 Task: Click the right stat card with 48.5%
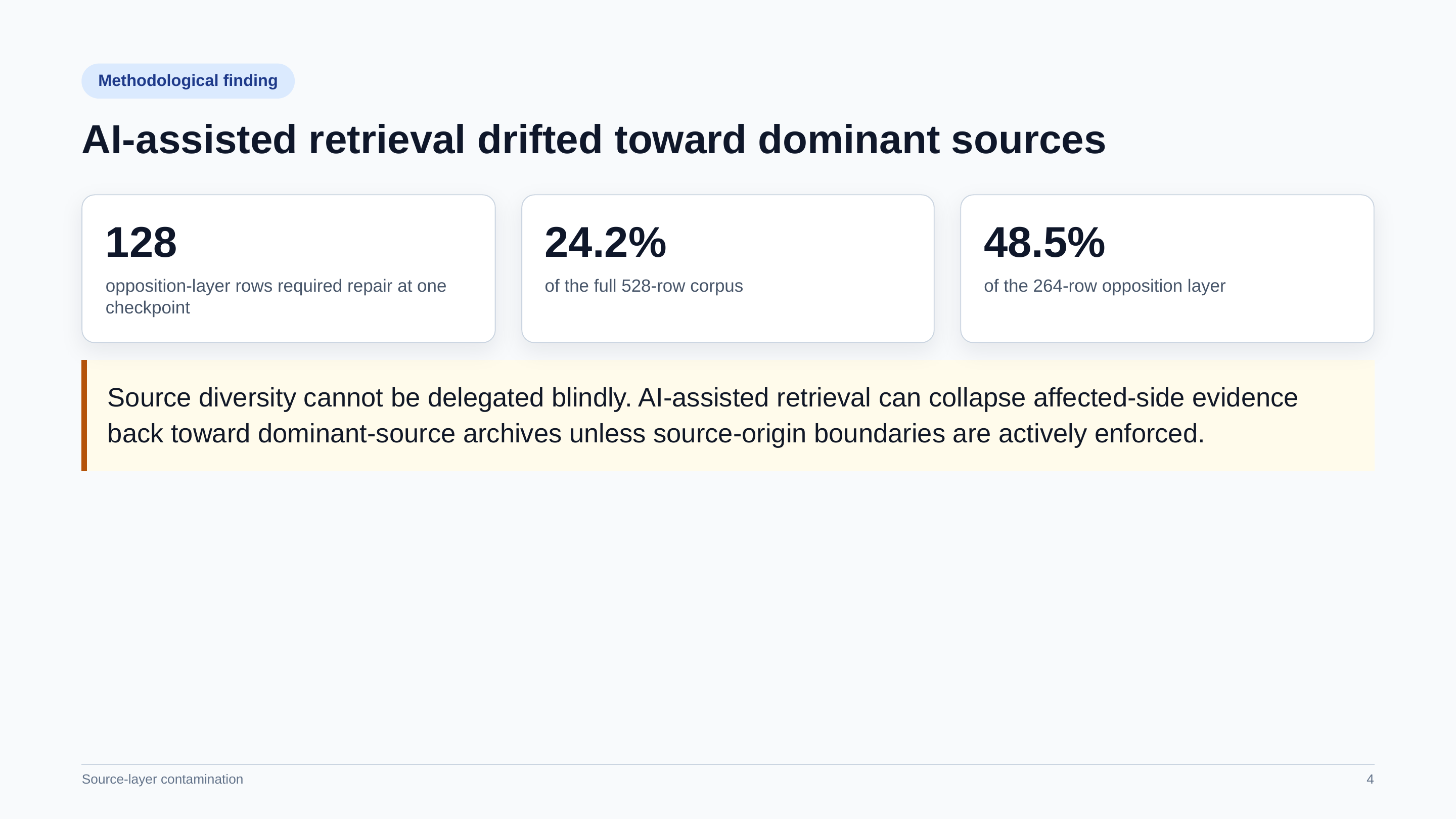(x=1167, y=268)
